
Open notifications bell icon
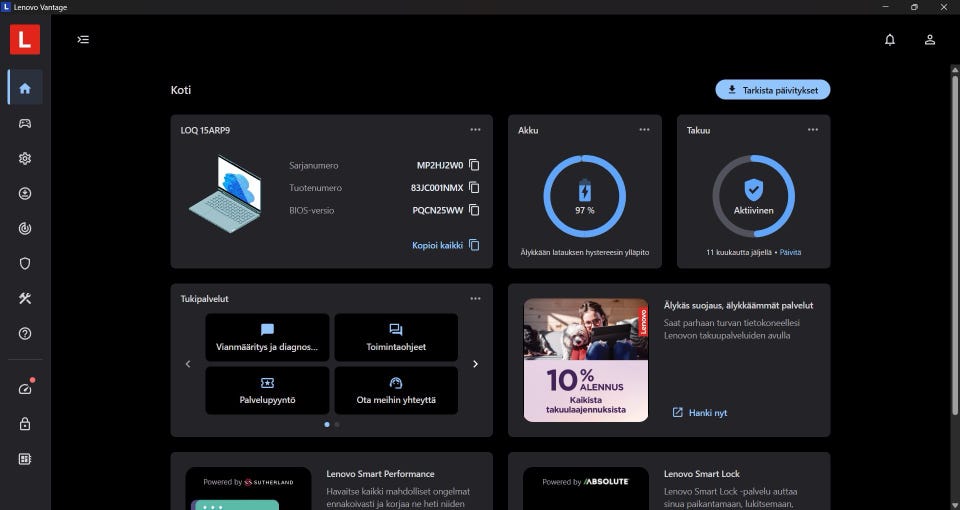pyautogui.click(x=890, y=40)
